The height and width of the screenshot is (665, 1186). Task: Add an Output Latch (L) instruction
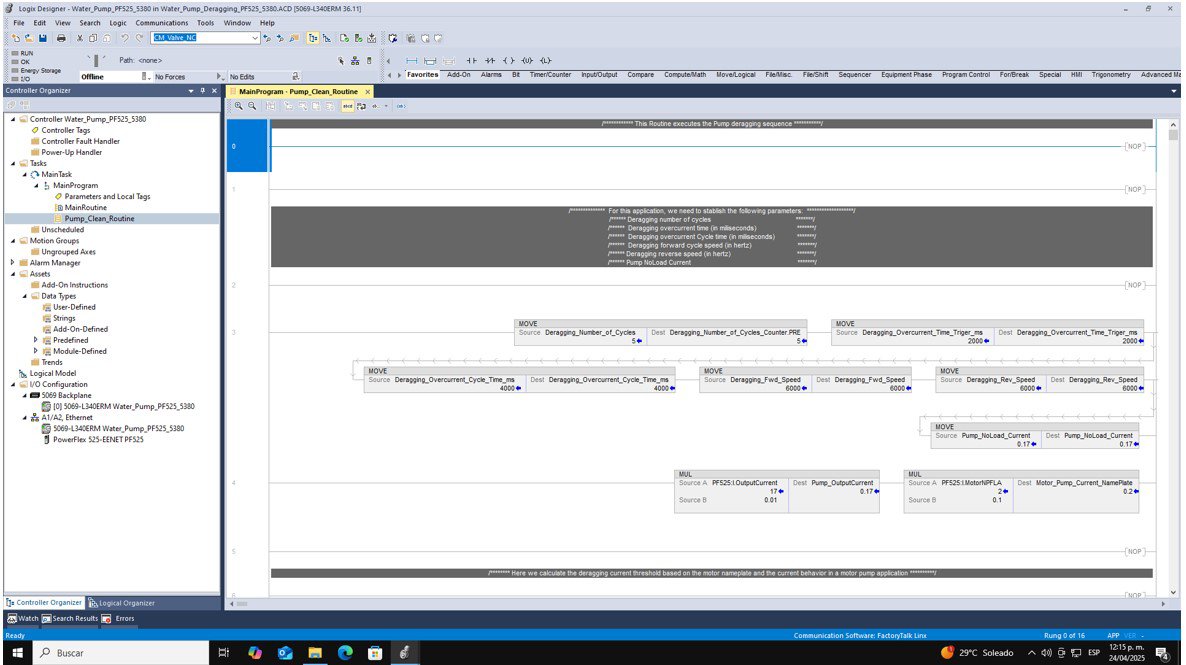[x=545, y=61]
